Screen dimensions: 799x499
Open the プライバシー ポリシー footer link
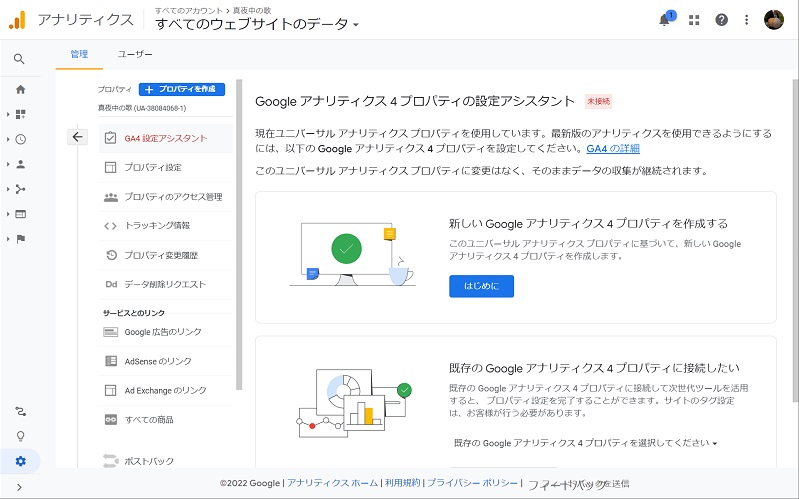[x=472, y=483]
